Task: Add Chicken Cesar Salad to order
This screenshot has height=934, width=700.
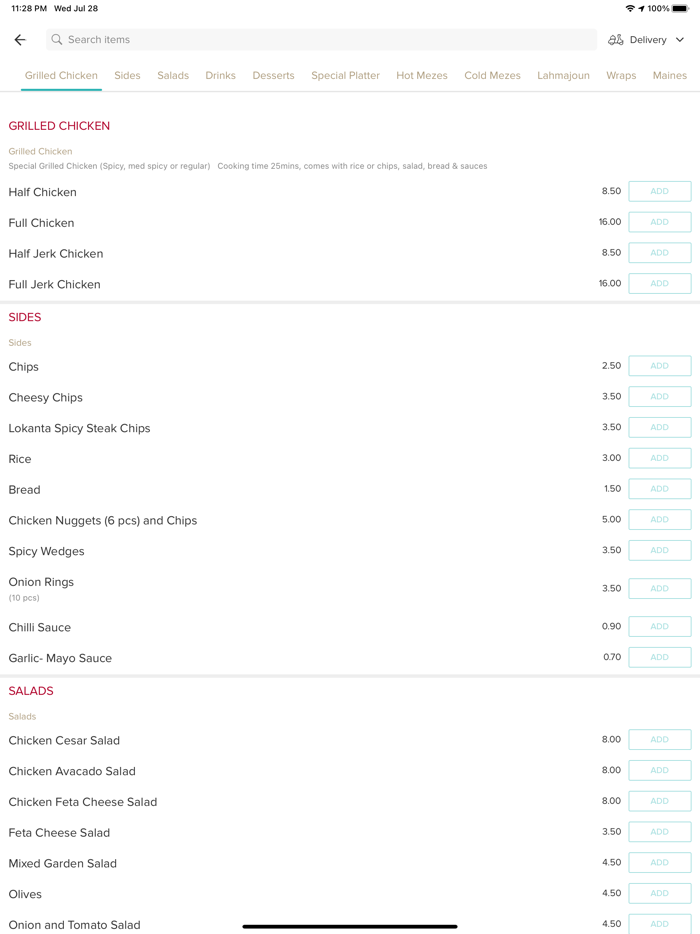Action: tap(659, 739)
